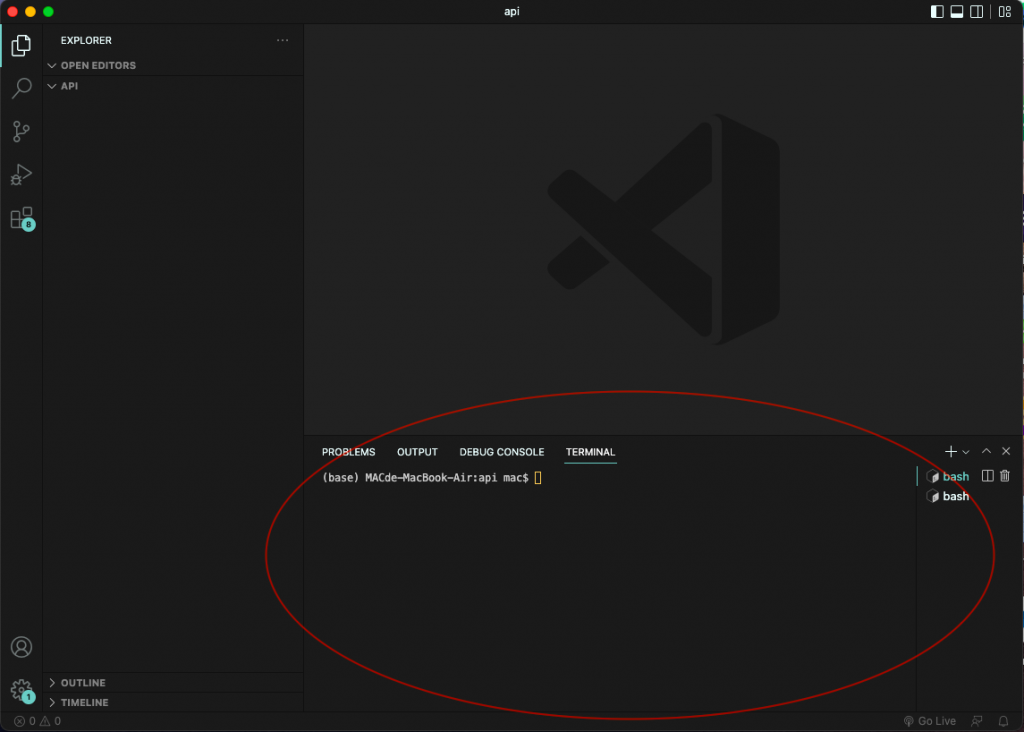Close the terminal panel
1024x732 pixels.
(1006, 451)
